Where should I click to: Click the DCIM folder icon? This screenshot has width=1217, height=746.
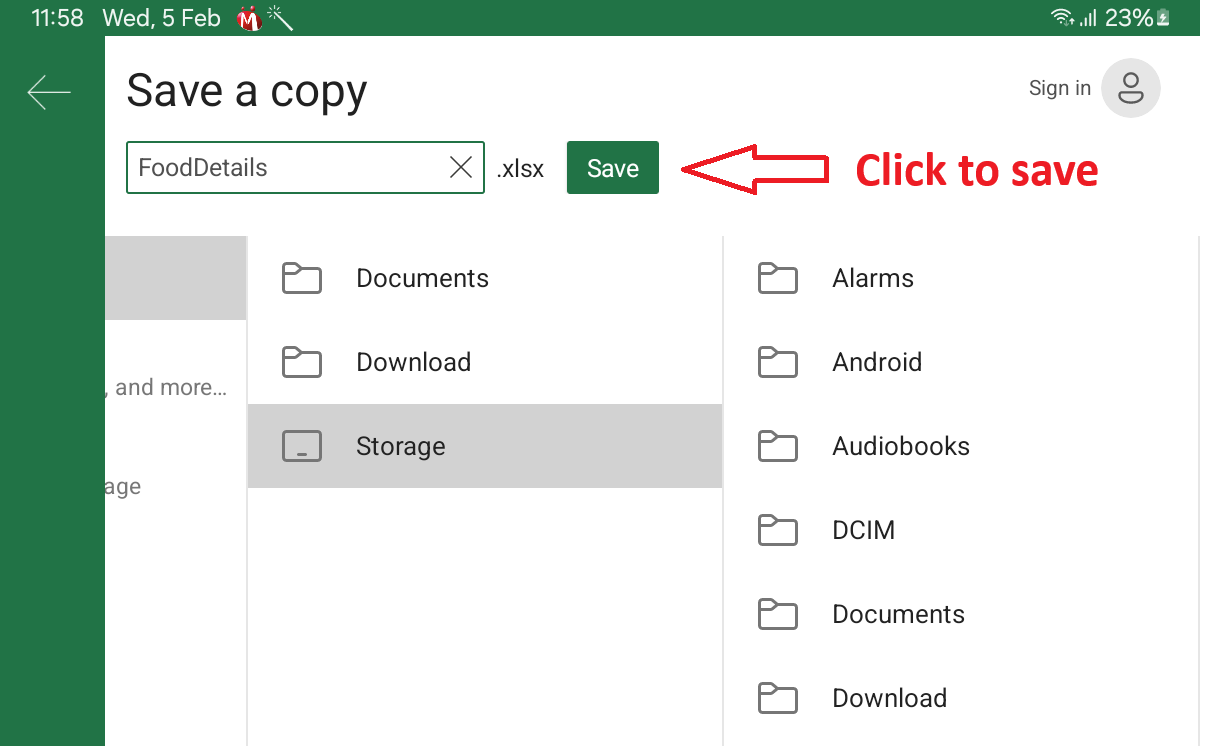[x=777, y=530]
